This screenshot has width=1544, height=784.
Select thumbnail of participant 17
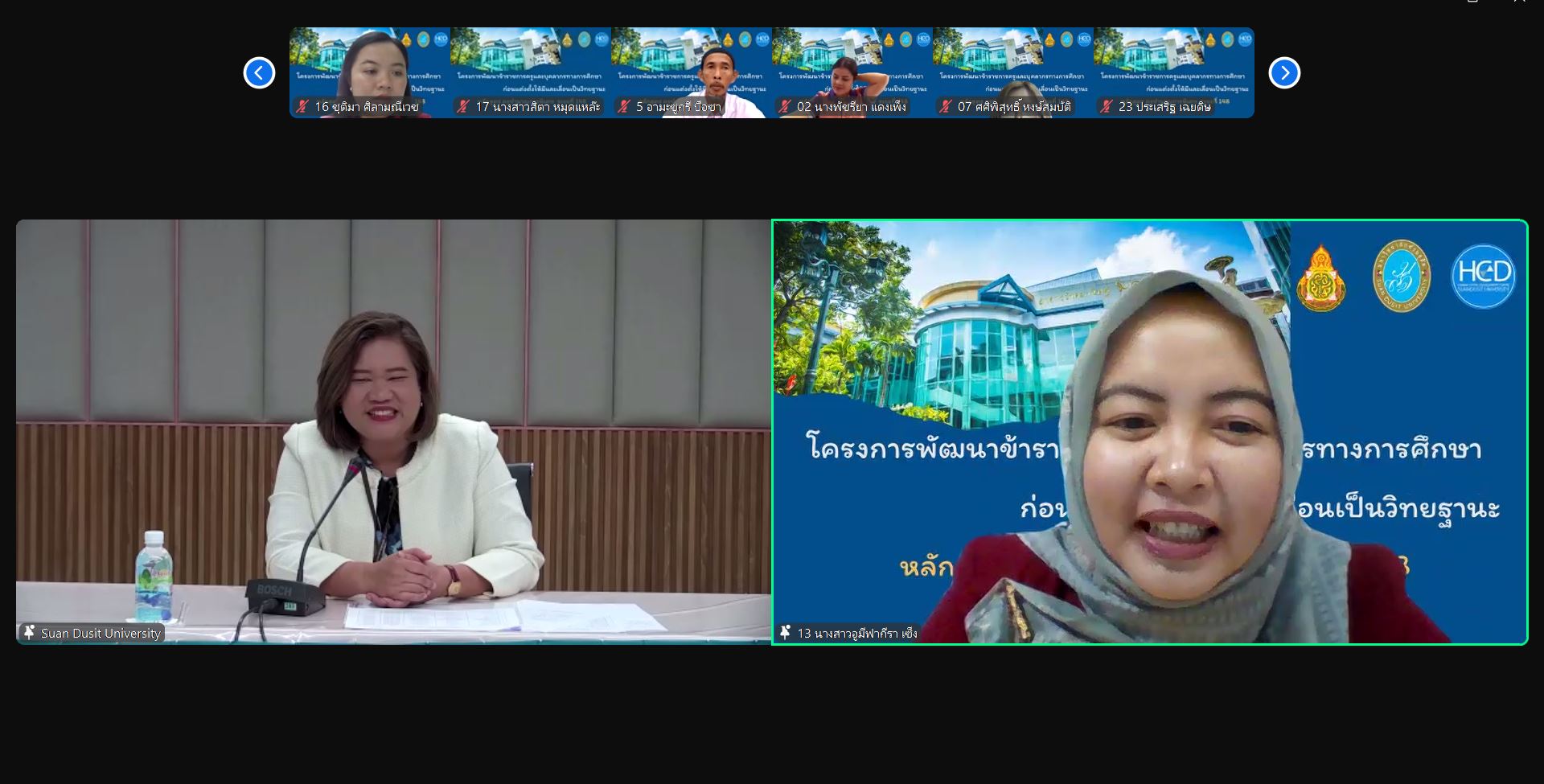pyautogui.click(x=531, y=68)
